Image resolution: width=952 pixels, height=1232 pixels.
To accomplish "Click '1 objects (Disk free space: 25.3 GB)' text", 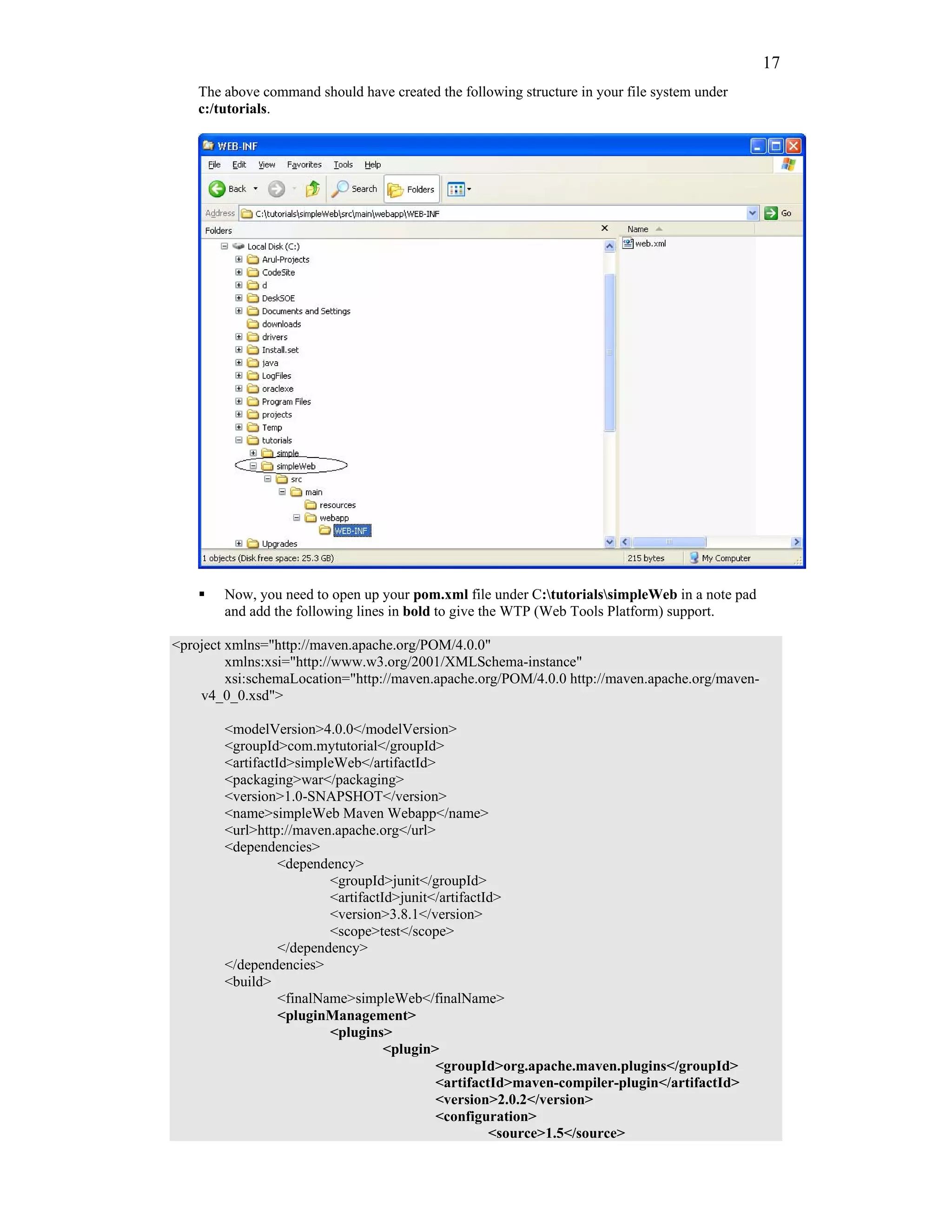I will 268,558.
